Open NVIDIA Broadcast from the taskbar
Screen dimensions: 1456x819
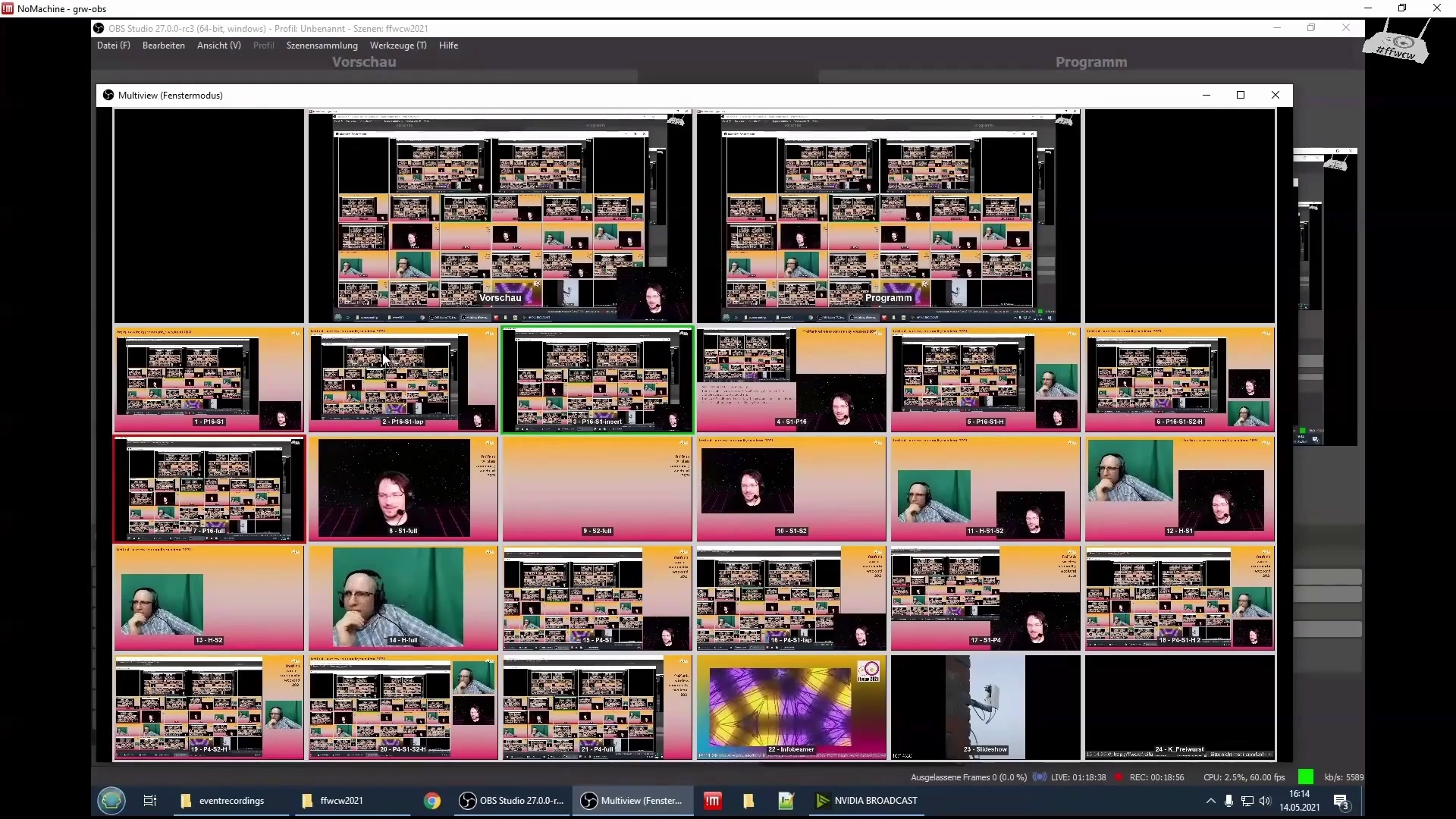(x=866, y=801)
